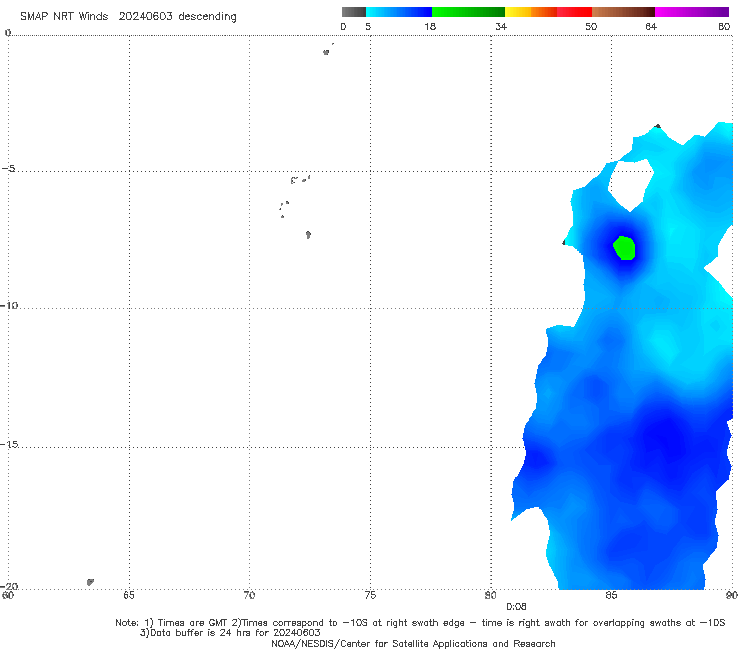Click the latitude axis label "-10"

pyautogui.click(x=9, y=305)
